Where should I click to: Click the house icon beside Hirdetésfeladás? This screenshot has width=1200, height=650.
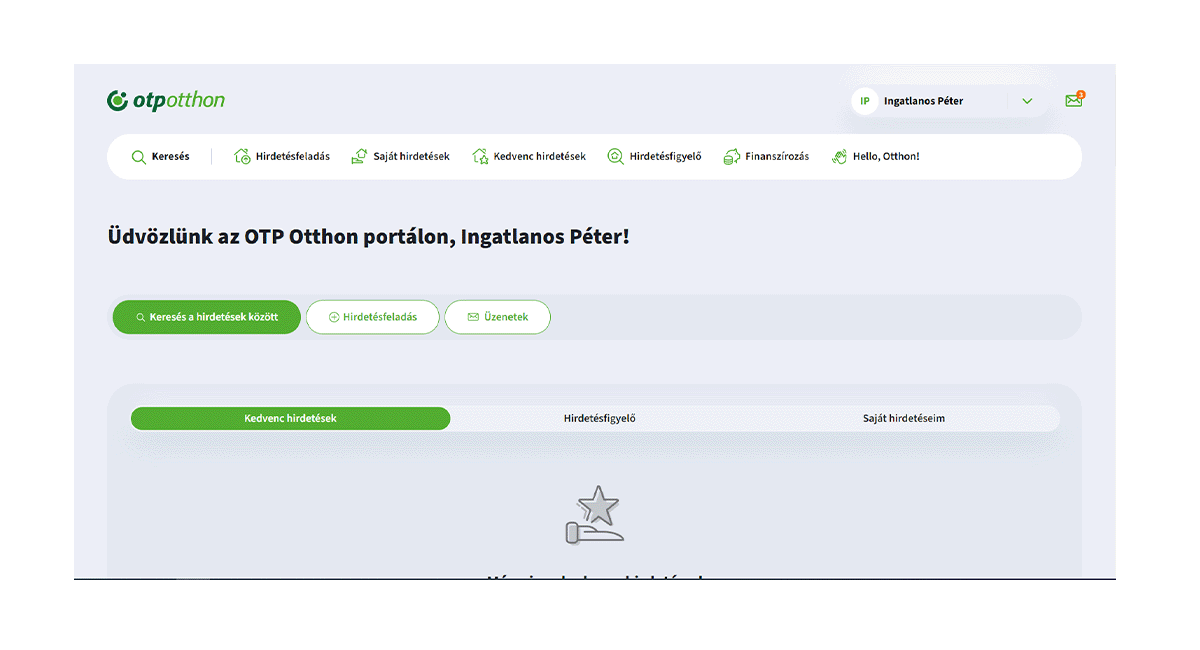coord(242,157)
